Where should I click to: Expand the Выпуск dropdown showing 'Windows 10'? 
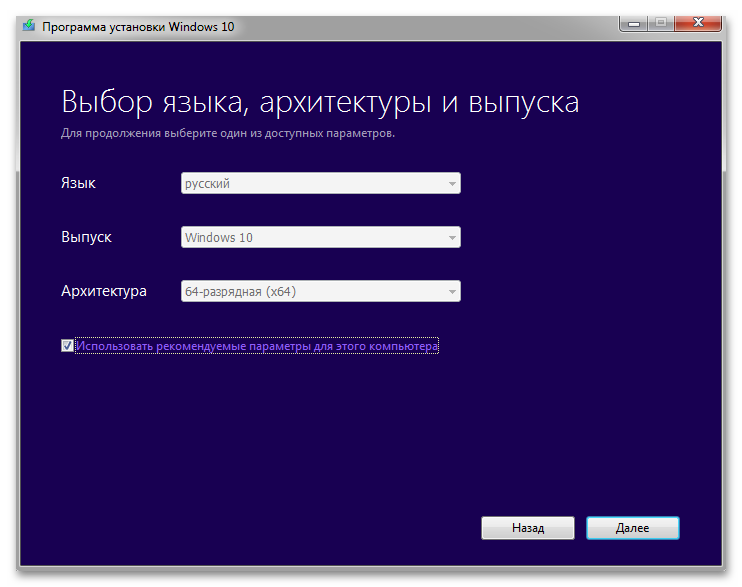tap(310, 237)
